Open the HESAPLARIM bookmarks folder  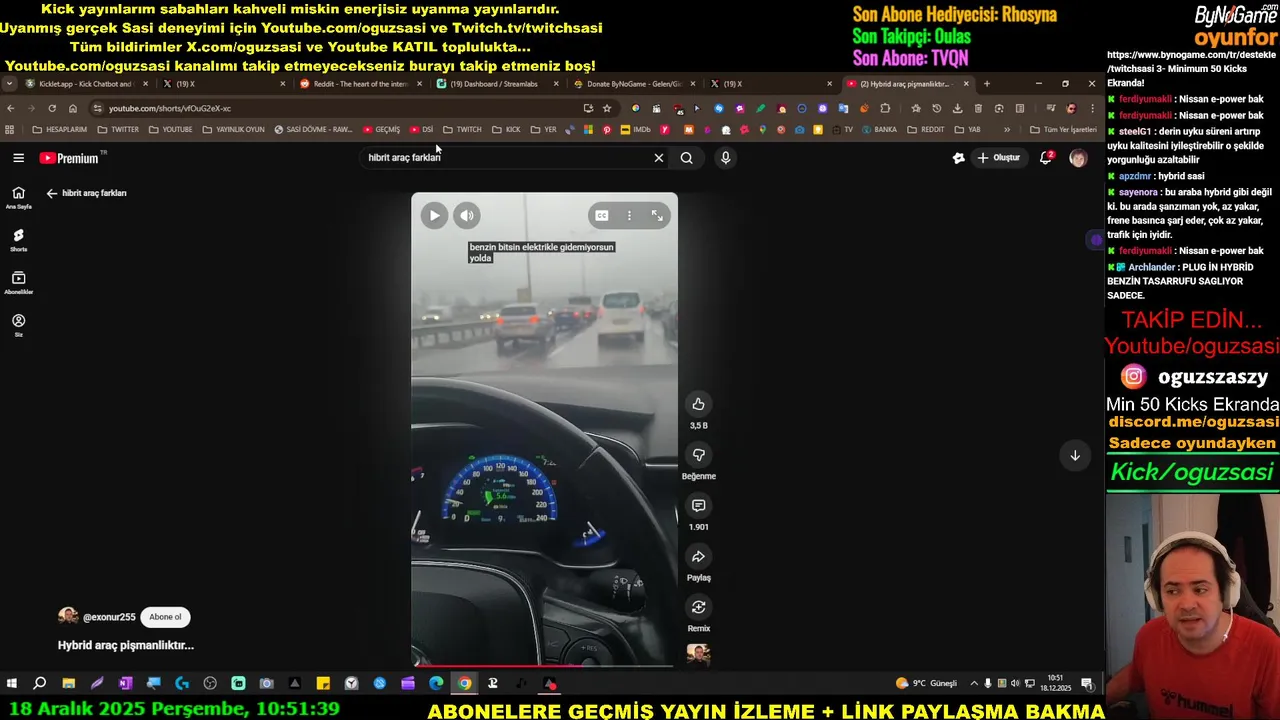(x=59, y=130)
